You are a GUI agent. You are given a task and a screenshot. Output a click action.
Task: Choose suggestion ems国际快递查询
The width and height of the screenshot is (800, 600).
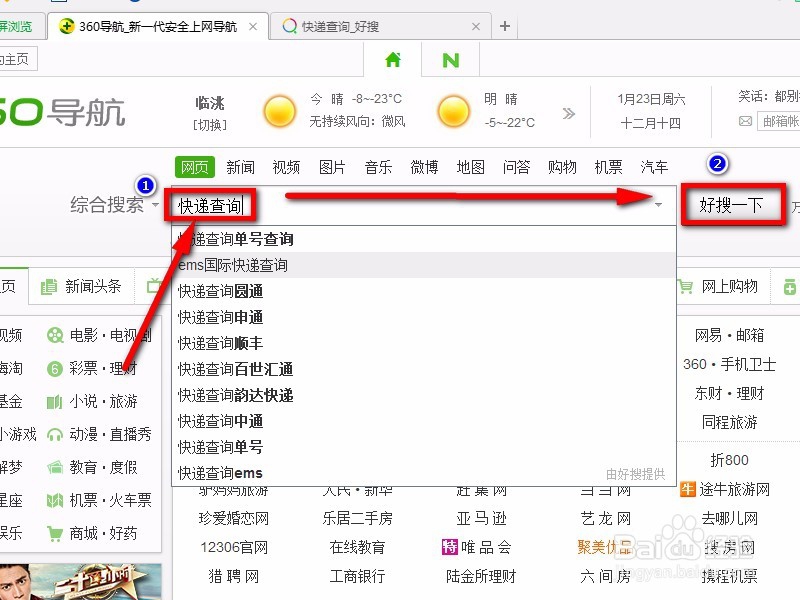[424, 265]
